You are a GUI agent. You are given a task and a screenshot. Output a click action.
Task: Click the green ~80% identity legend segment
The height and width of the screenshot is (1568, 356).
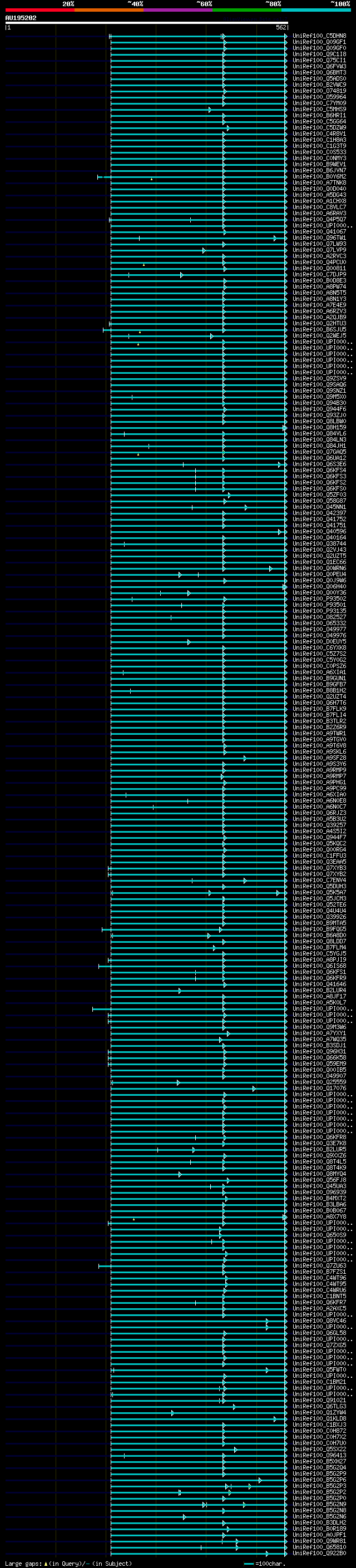(247, 10)
